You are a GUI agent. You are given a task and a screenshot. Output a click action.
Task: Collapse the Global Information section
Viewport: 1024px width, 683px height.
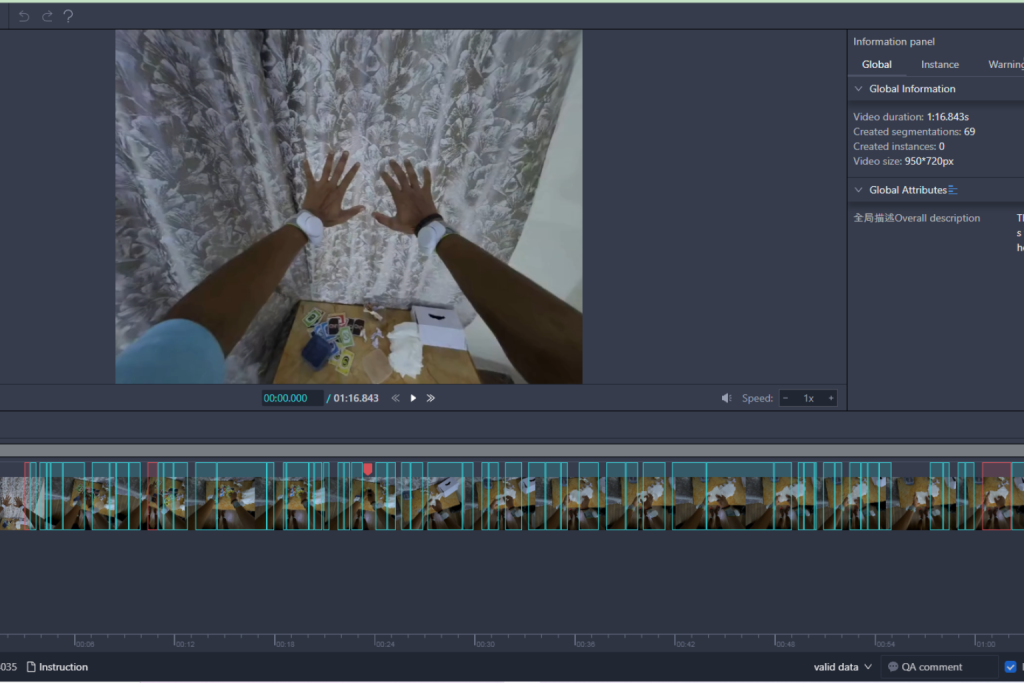(x=859, y=89)
